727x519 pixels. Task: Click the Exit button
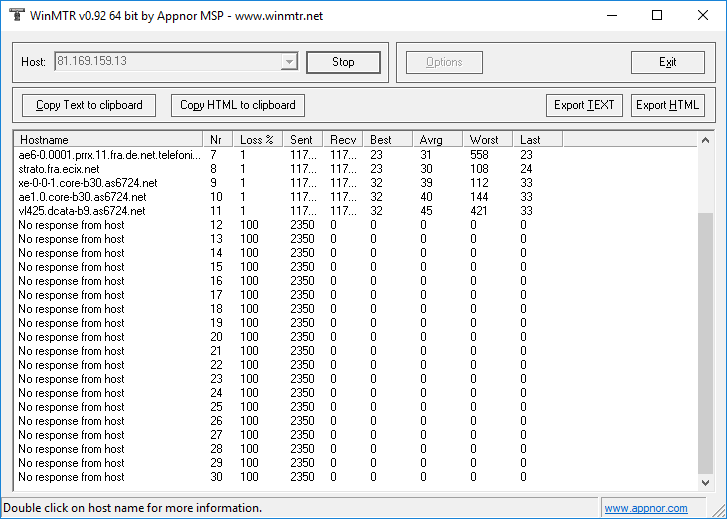tap(667, 62)
